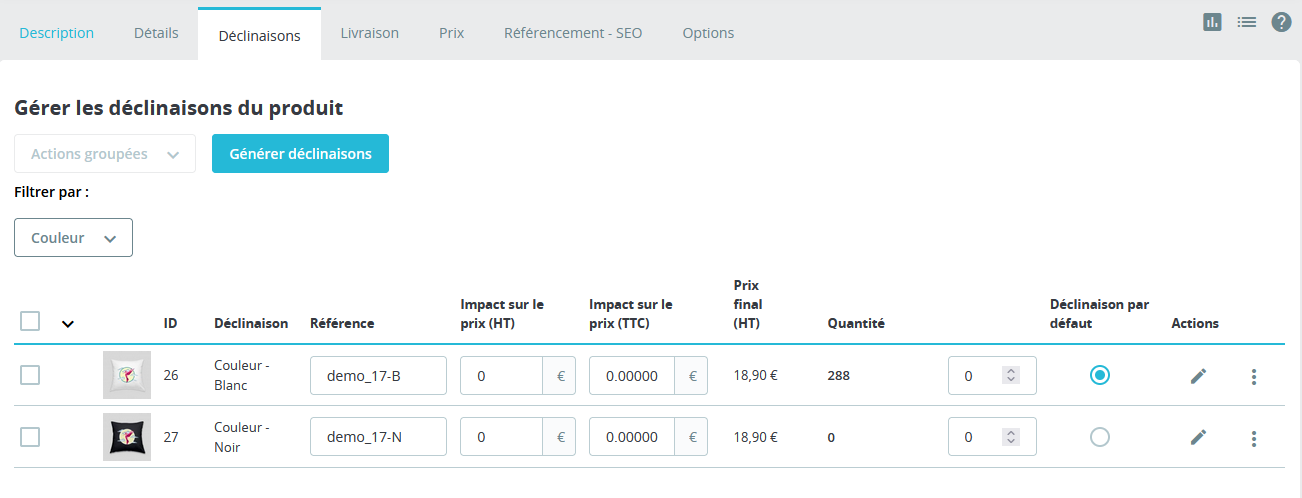Click the list view icon
Image resolution: width=1302 pixels, height=498 pixels.
point(1247,21)
